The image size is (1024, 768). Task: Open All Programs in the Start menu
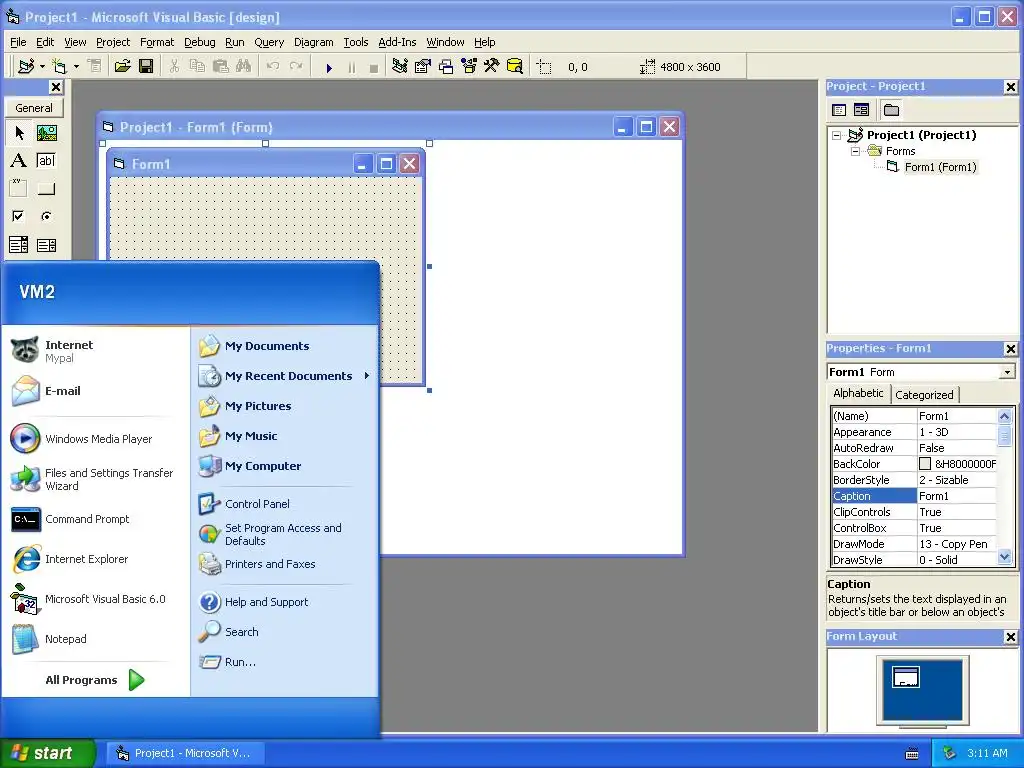coord(95,680)
